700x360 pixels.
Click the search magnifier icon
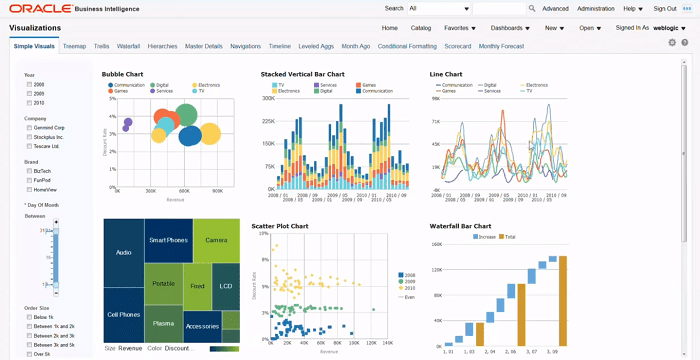click(x=532, y=8)
